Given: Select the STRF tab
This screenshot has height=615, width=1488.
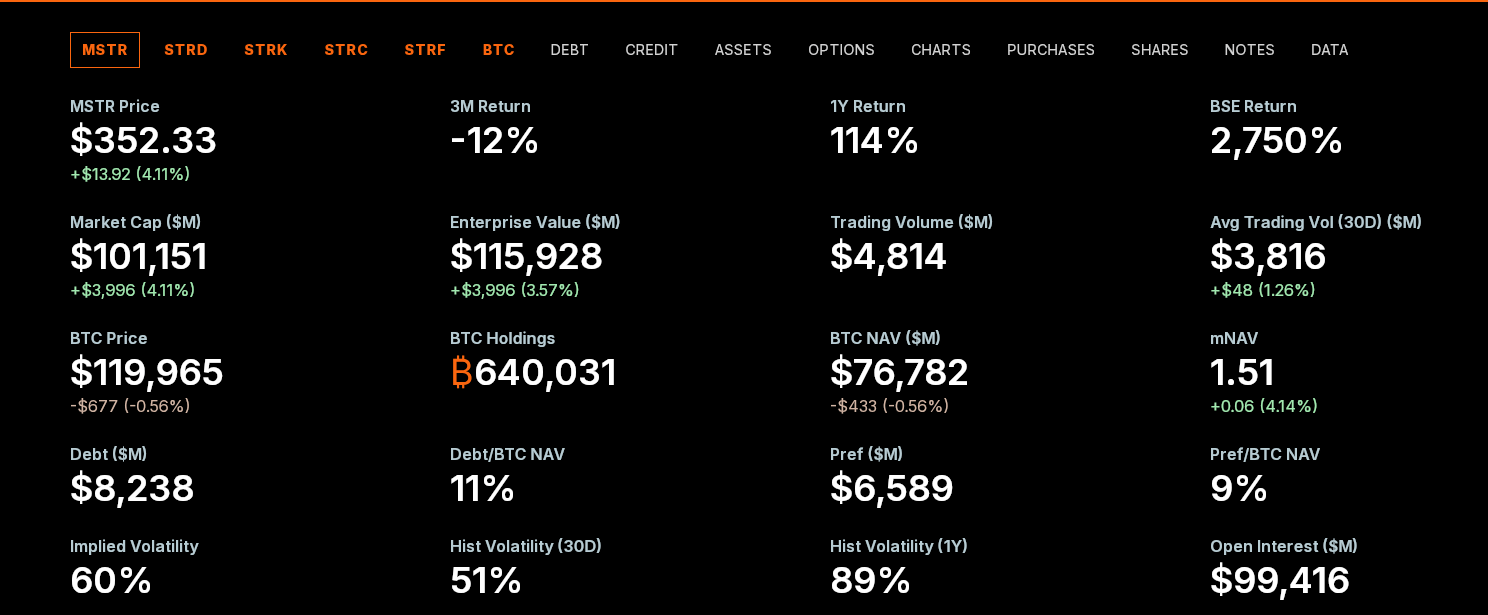Looking at the screenshot, I should [425, 50].
